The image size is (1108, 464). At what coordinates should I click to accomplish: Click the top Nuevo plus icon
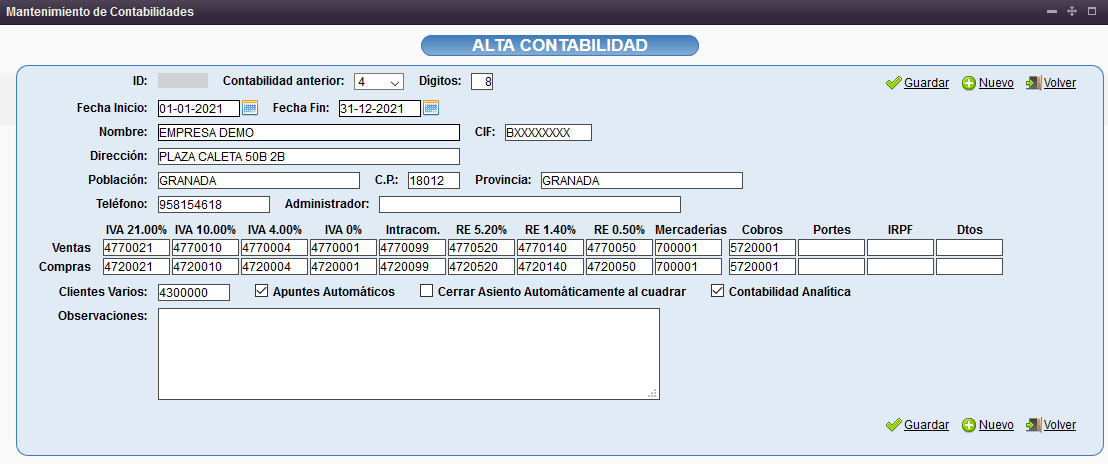click(x=969, y=83)
